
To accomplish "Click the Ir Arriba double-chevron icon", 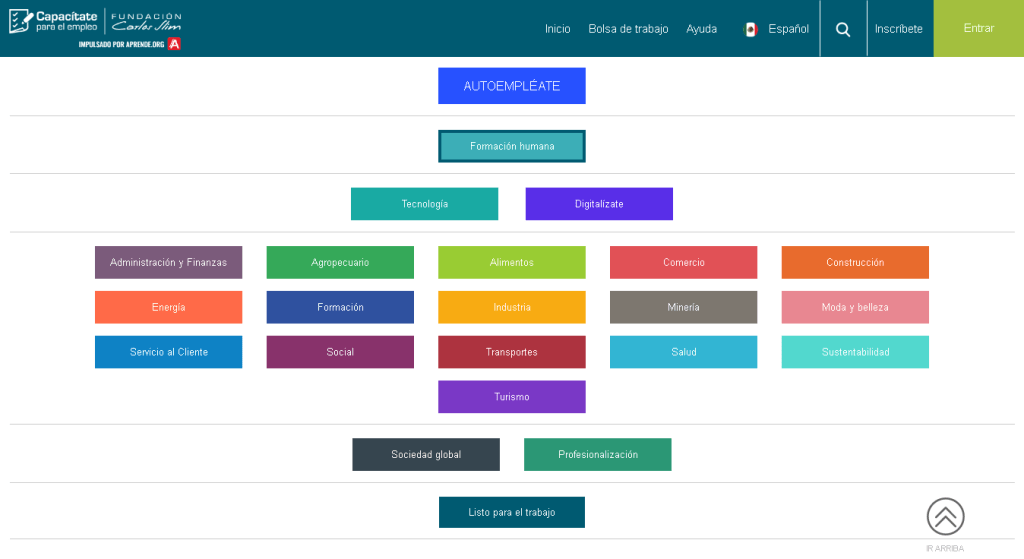I will 945,517.
